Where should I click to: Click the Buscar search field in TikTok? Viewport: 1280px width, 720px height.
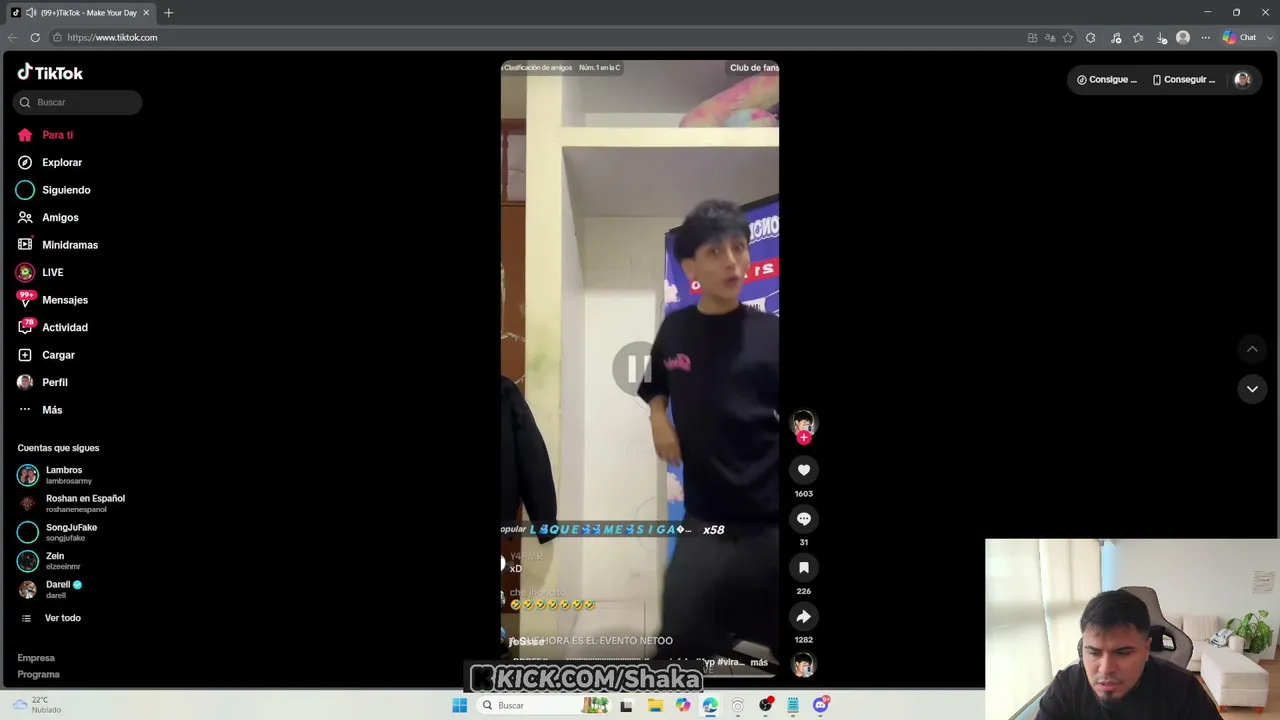(x=78, y=102)
